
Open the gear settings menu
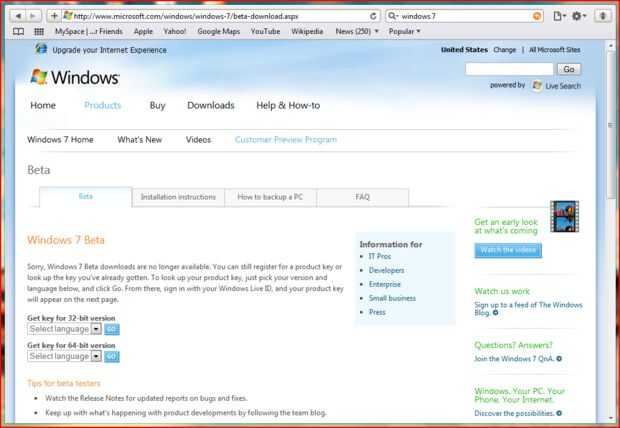[x=578, y=16]
